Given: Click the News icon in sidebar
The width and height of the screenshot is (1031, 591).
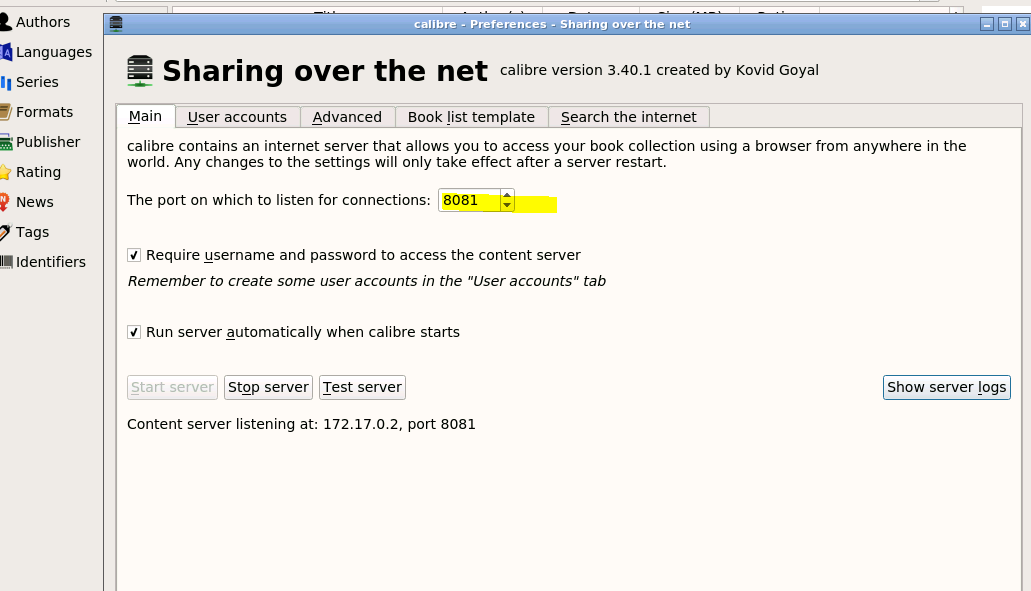Looking at the screenshot, I should [5, 202].
